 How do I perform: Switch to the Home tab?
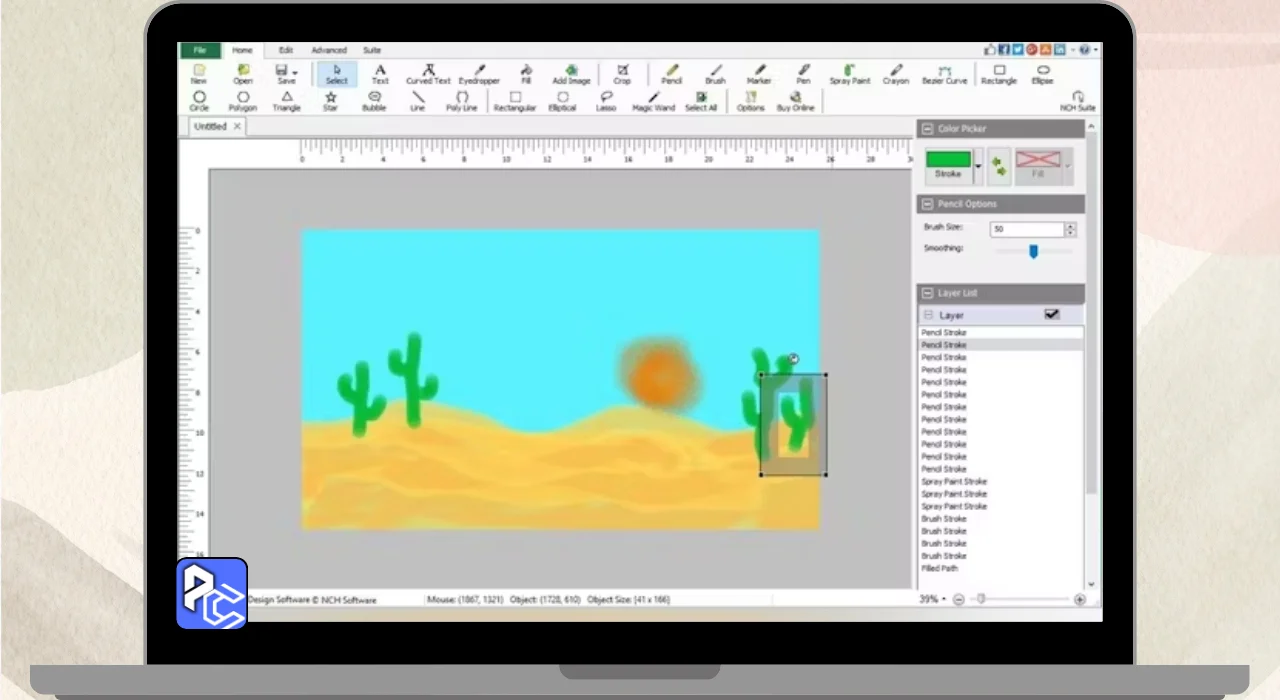pyautogui.click(x=242, y=50)
